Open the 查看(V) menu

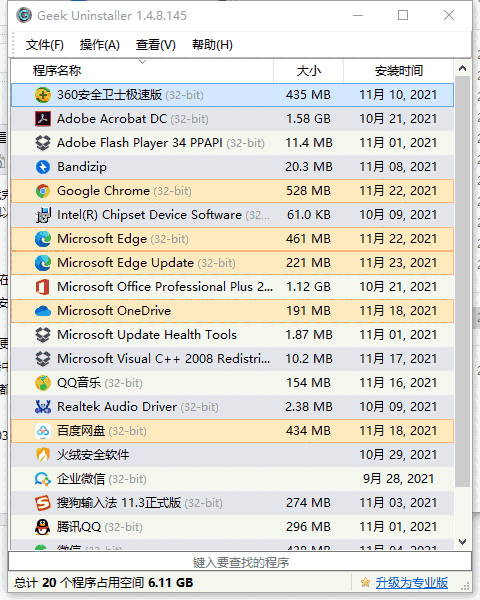tap(155, 45)
